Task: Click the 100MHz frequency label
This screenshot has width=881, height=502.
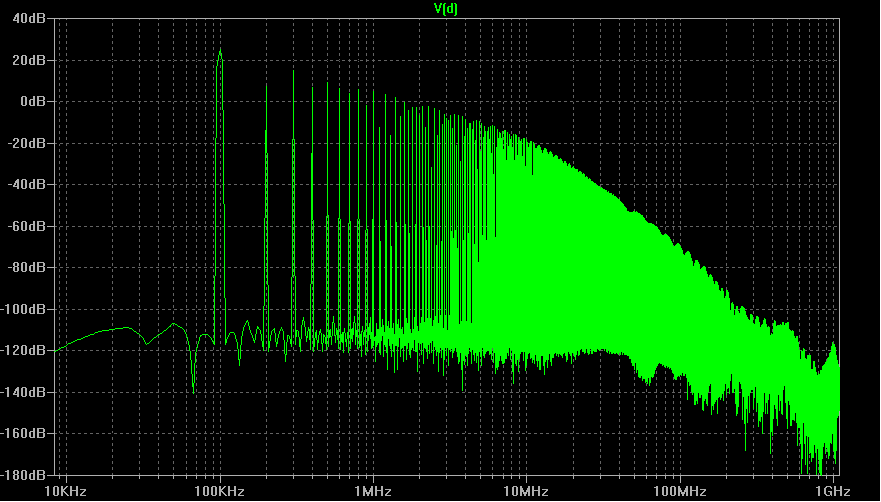Action: 680,492
